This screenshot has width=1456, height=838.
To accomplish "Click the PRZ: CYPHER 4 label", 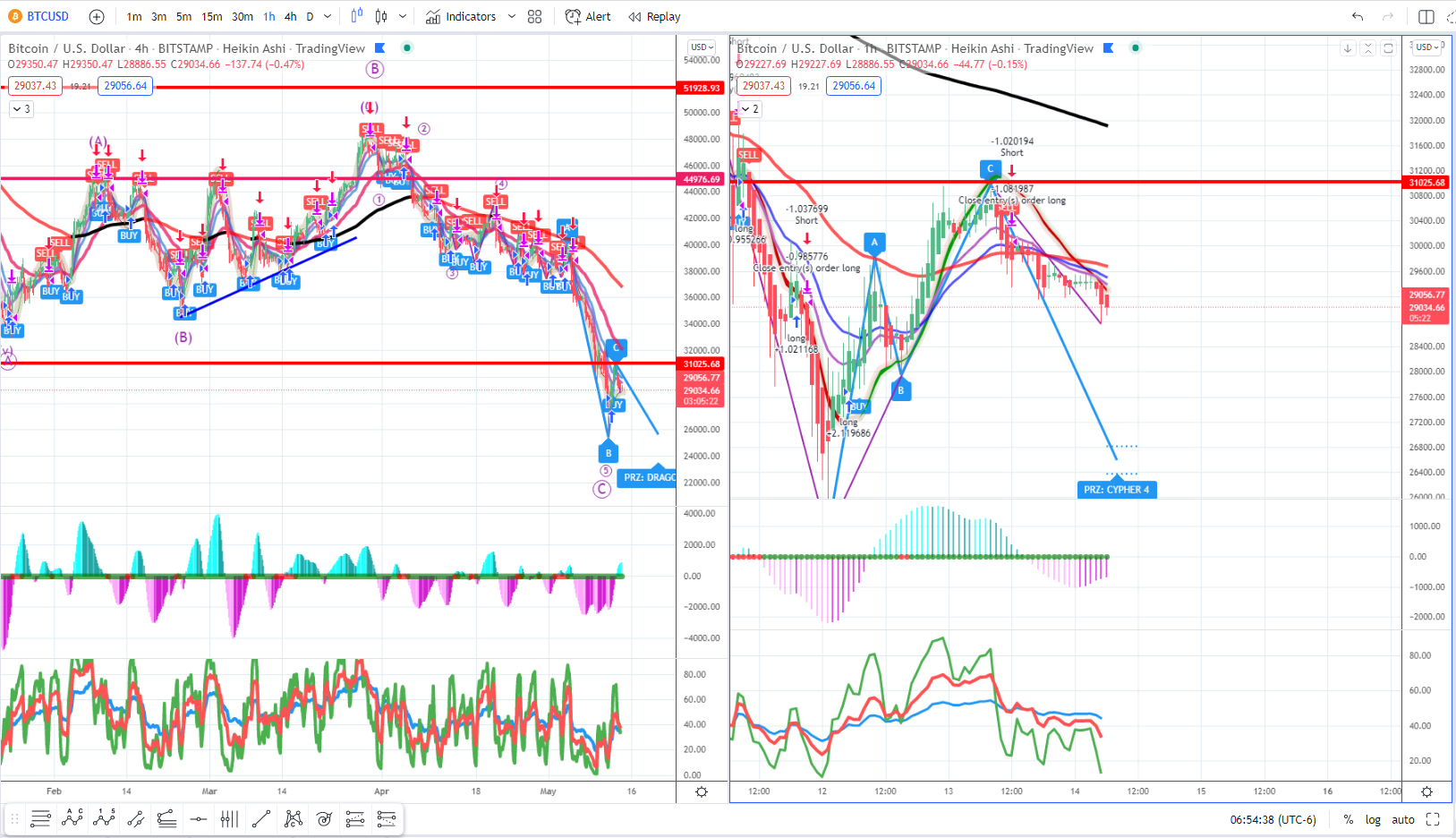I will (x=1117, y=490).
